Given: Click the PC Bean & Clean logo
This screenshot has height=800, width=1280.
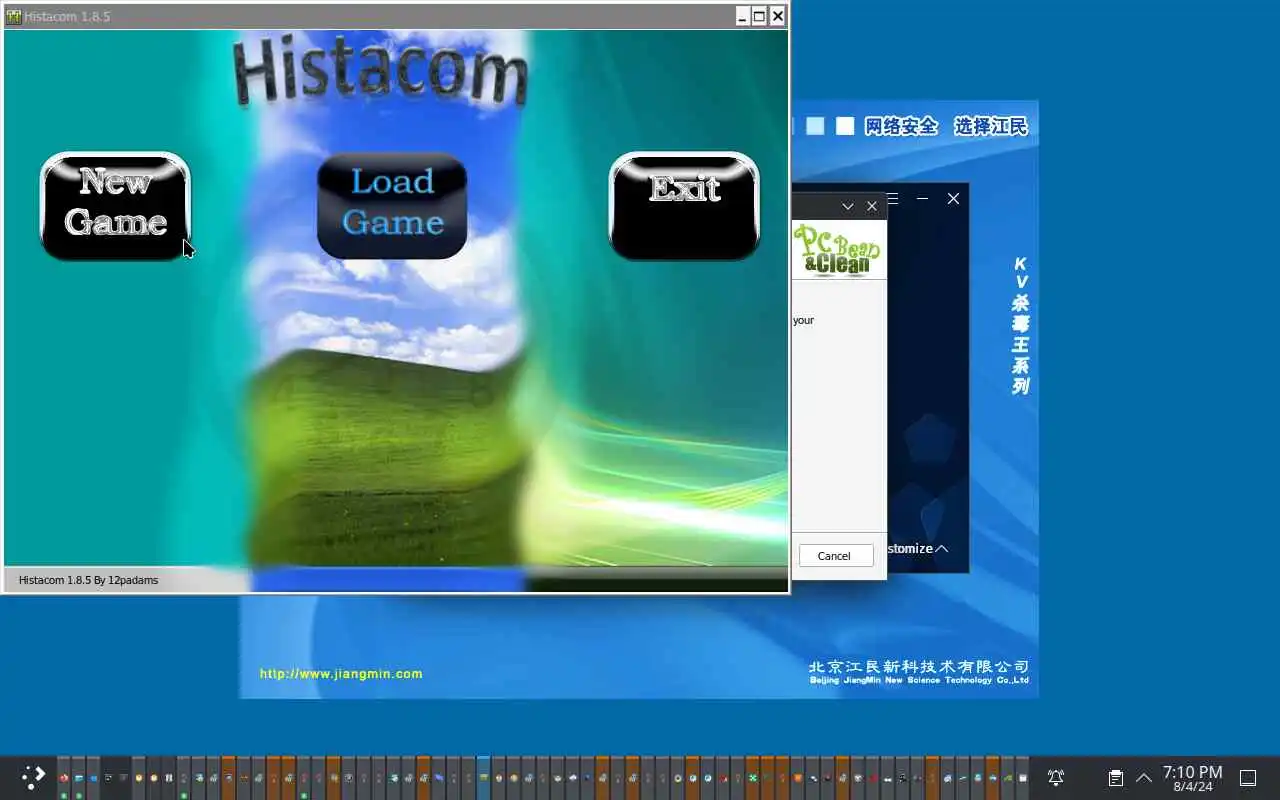Looking at the screenshot, I should [x=838, y=249].
